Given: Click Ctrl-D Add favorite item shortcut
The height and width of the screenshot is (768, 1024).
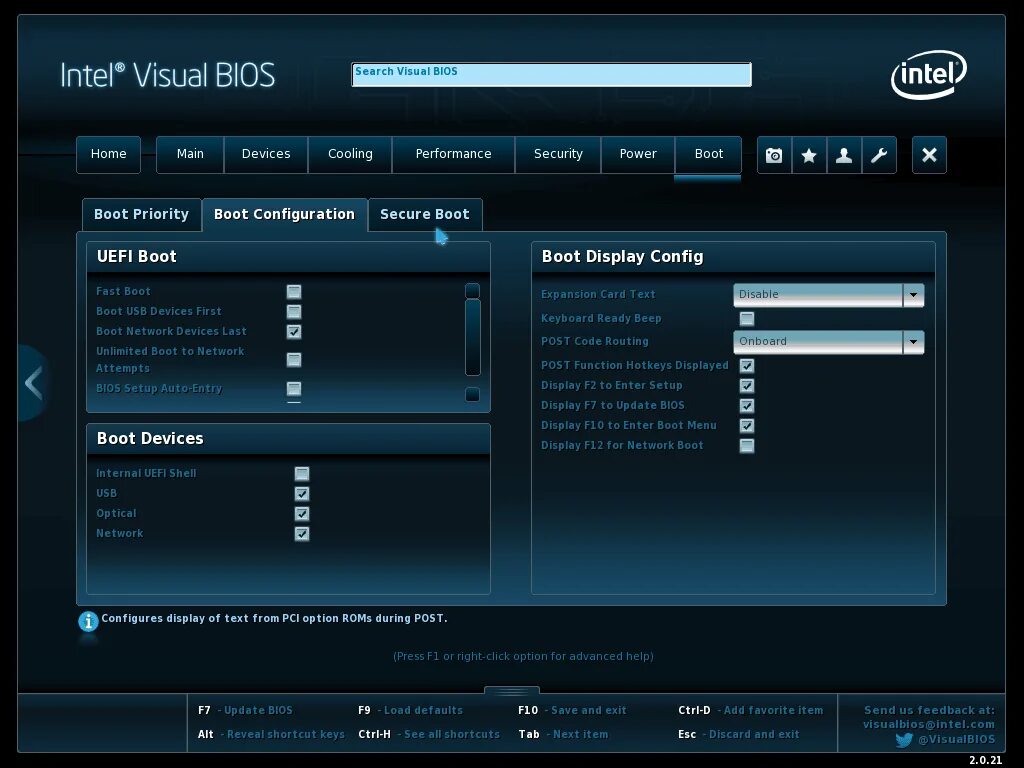Looking at the screenshot, I should coord(750,711).
